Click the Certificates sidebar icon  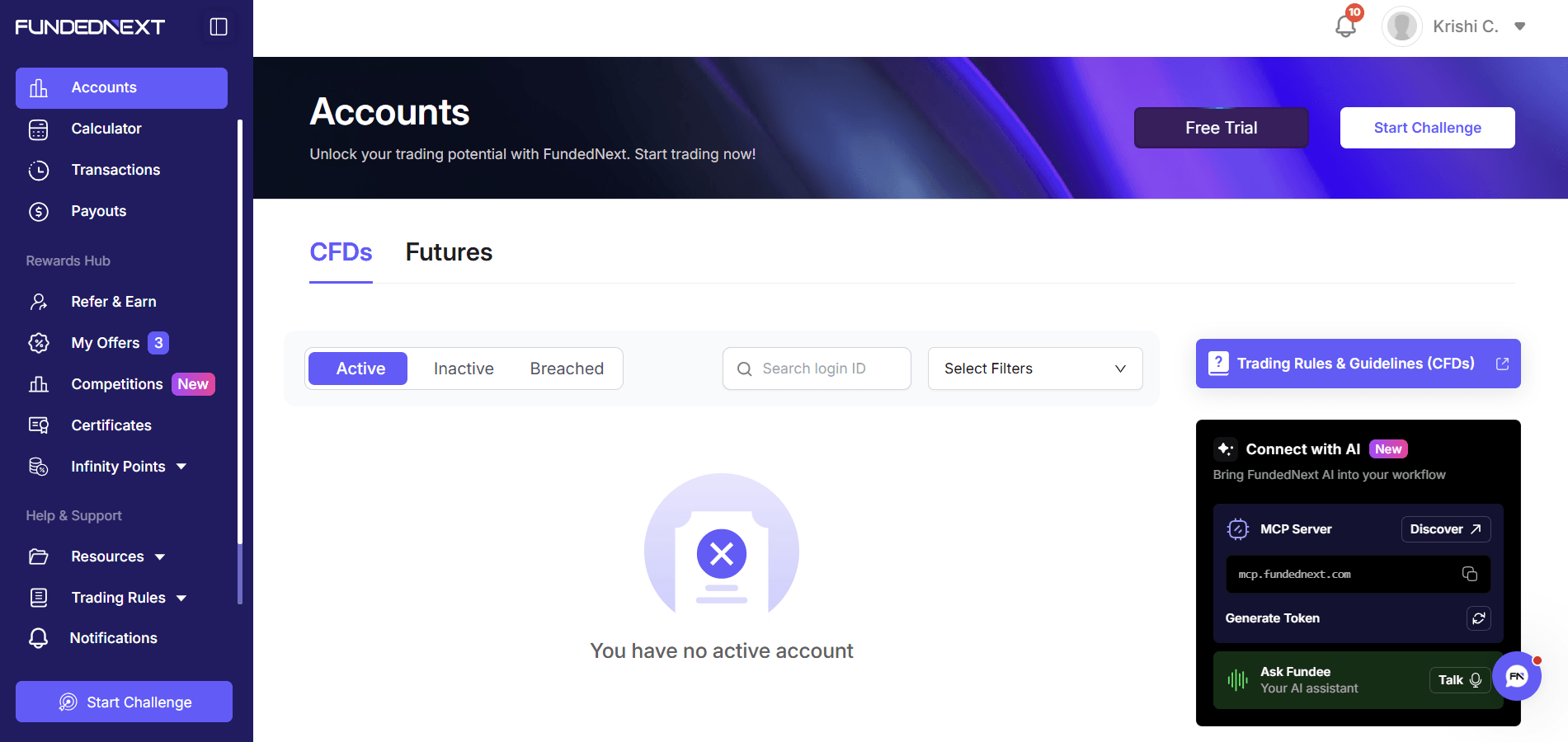(x=39, y=425)
